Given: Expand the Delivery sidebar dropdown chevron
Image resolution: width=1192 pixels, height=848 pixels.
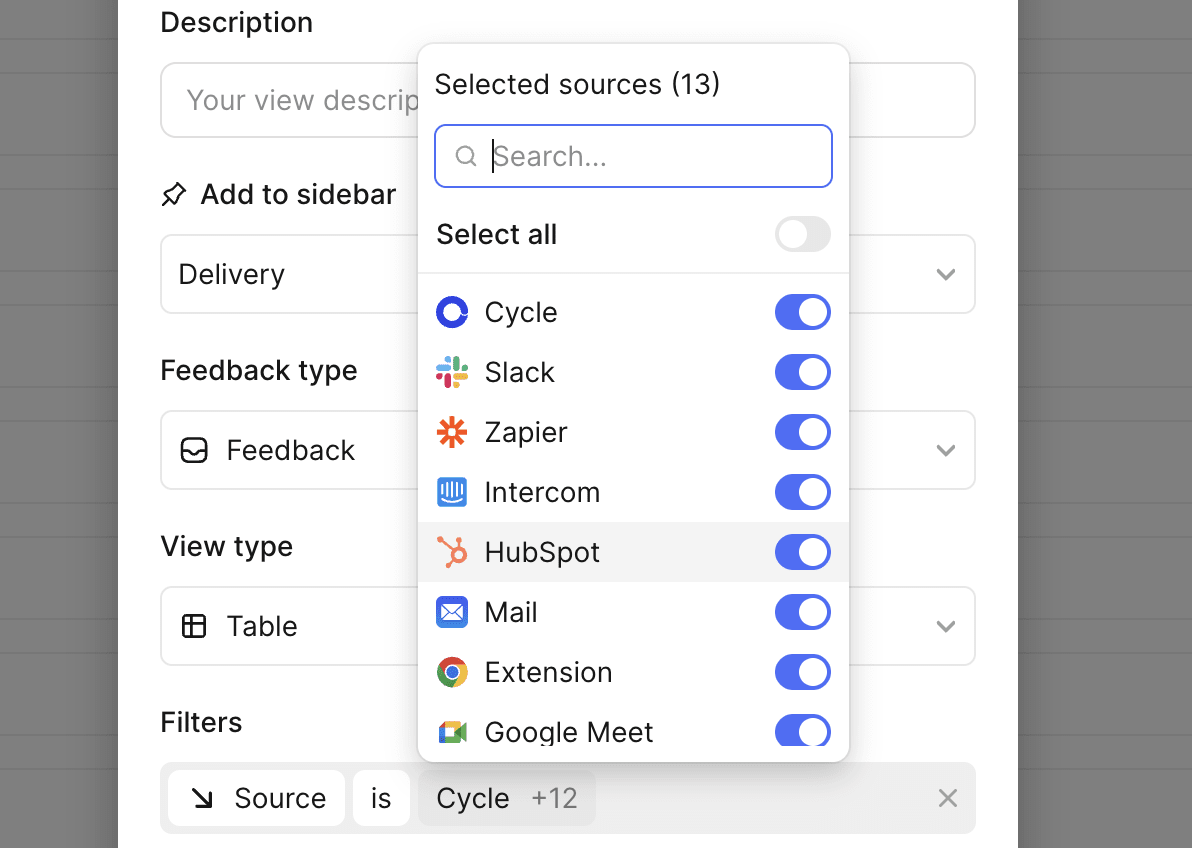Looking at the screenshot, I should tap(945, 274).
